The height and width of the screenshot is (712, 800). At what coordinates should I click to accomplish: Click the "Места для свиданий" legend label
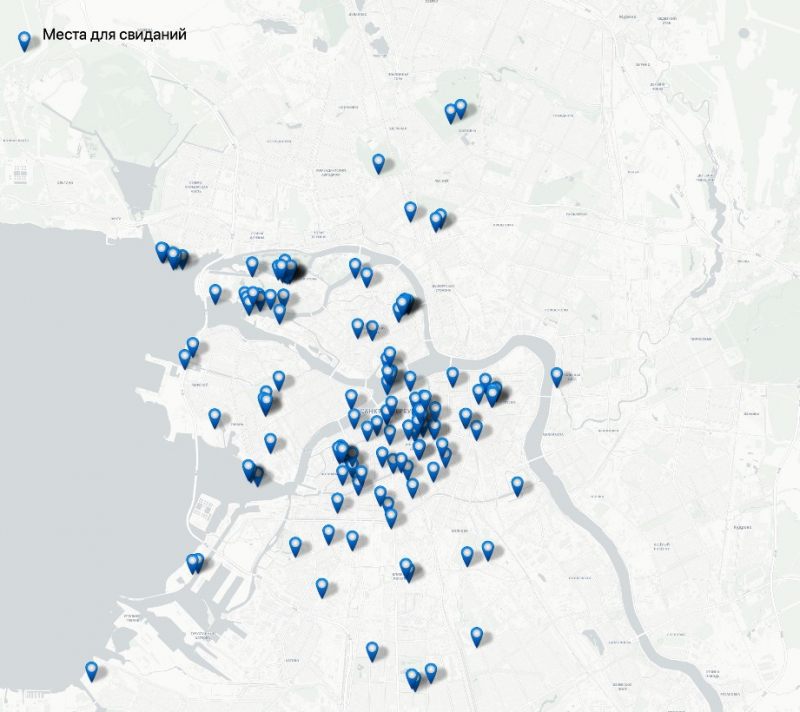tap(114, 35)
